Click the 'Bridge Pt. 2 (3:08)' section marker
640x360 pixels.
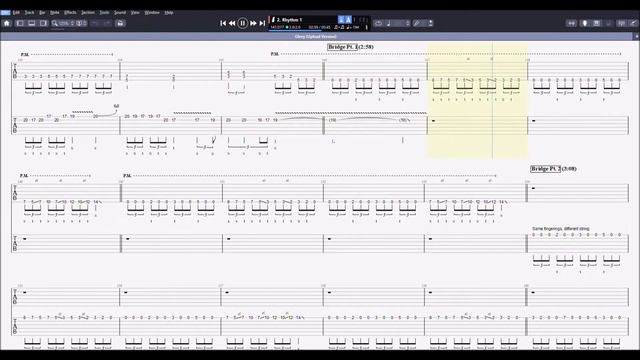tap(553, 169)
